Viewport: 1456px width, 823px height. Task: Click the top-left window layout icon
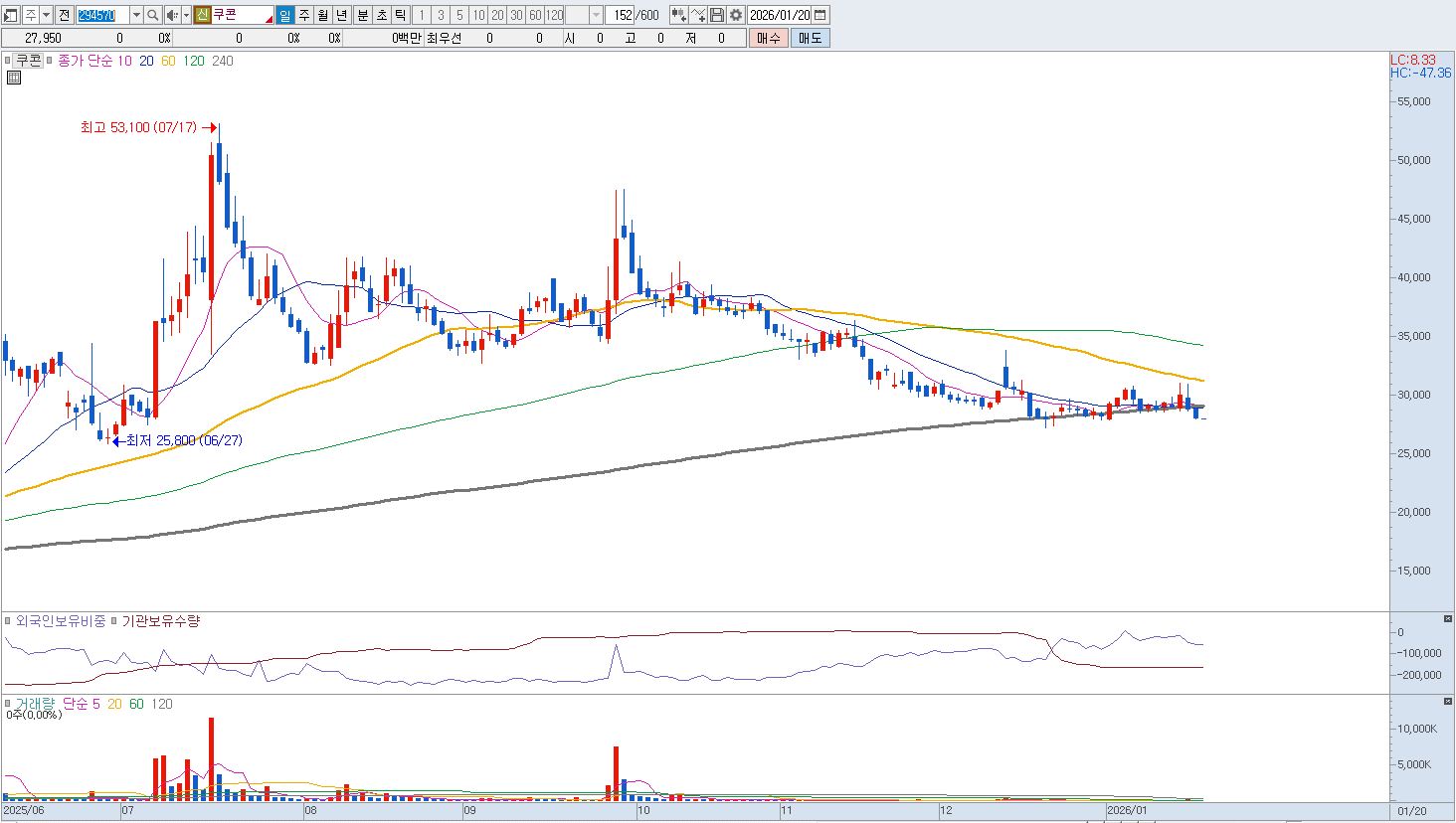[11, 15]
